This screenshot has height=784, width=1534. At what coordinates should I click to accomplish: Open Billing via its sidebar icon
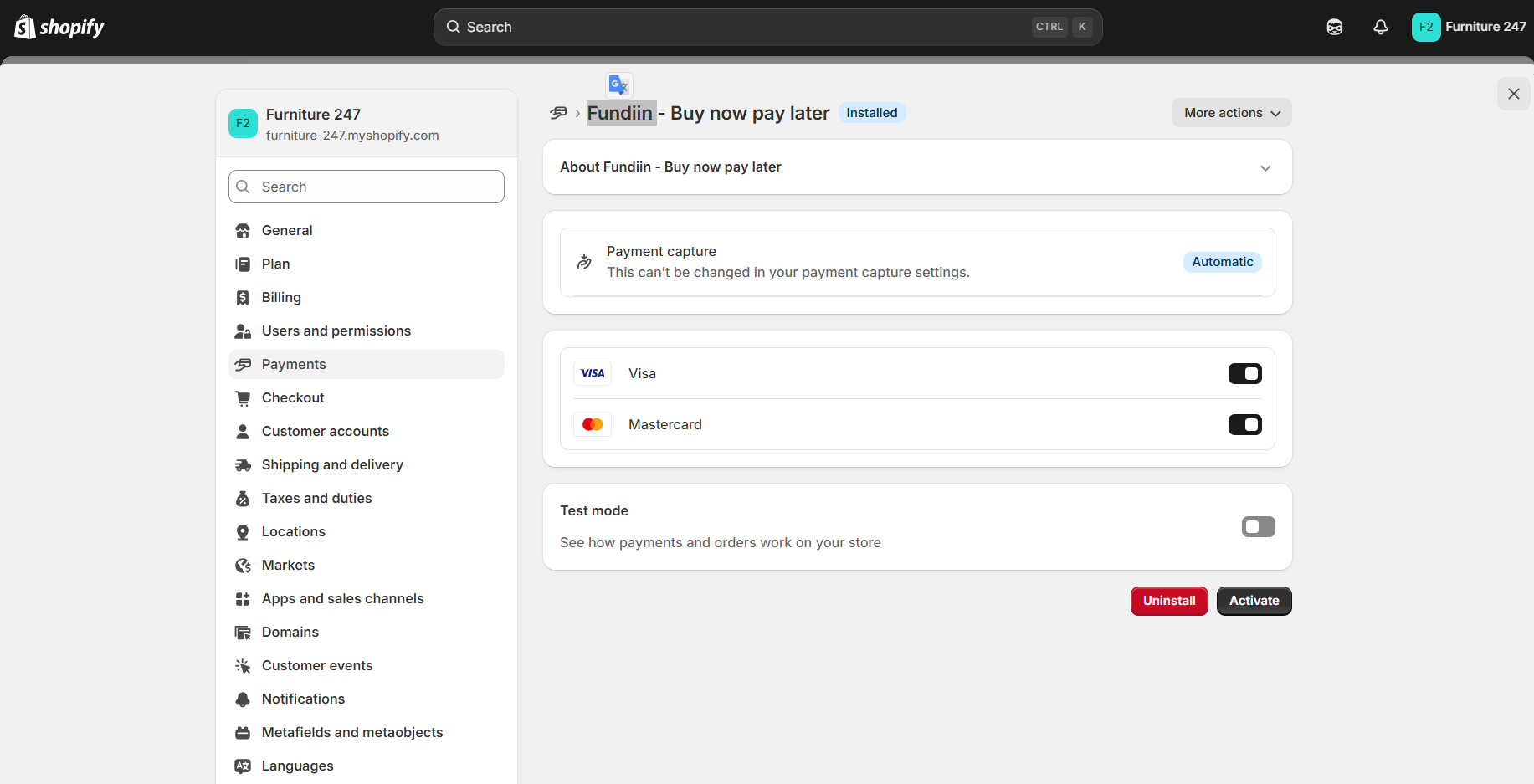tap(243, 298)
